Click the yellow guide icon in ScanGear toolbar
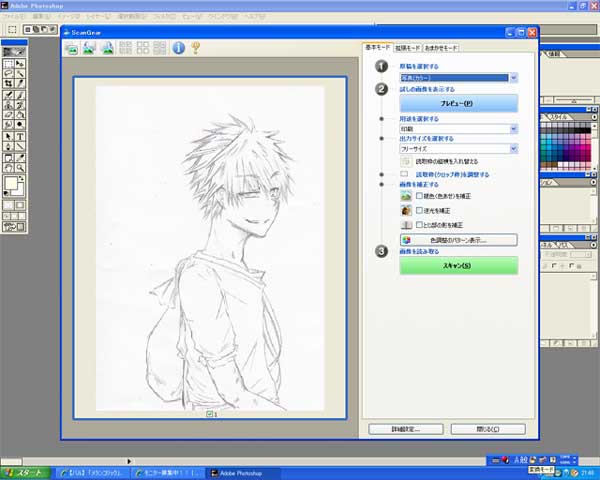The image size is (600, 480). (196, 48)
